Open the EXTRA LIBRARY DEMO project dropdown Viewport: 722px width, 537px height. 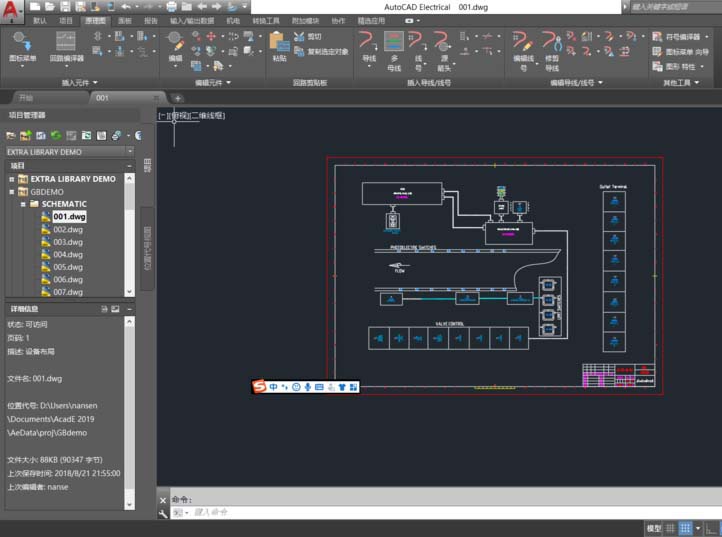tap(129, 152)
